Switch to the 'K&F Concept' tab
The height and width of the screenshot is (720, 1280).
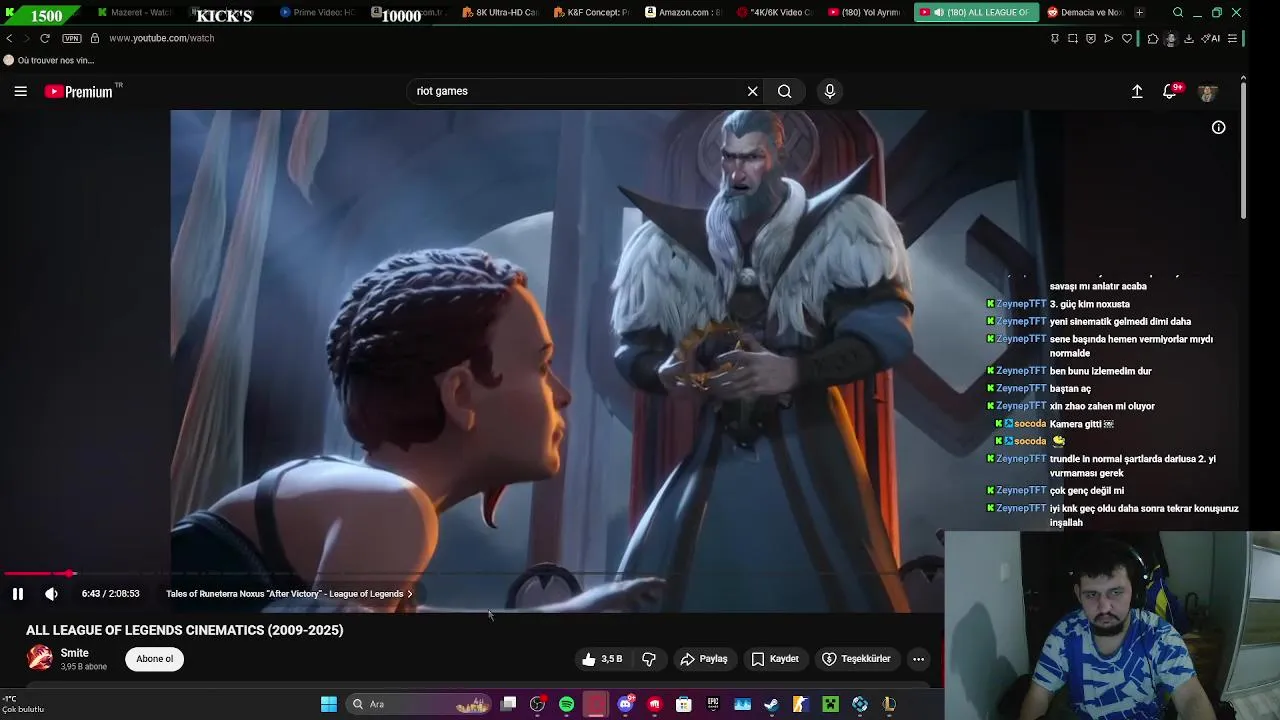[x=592, y=13]
